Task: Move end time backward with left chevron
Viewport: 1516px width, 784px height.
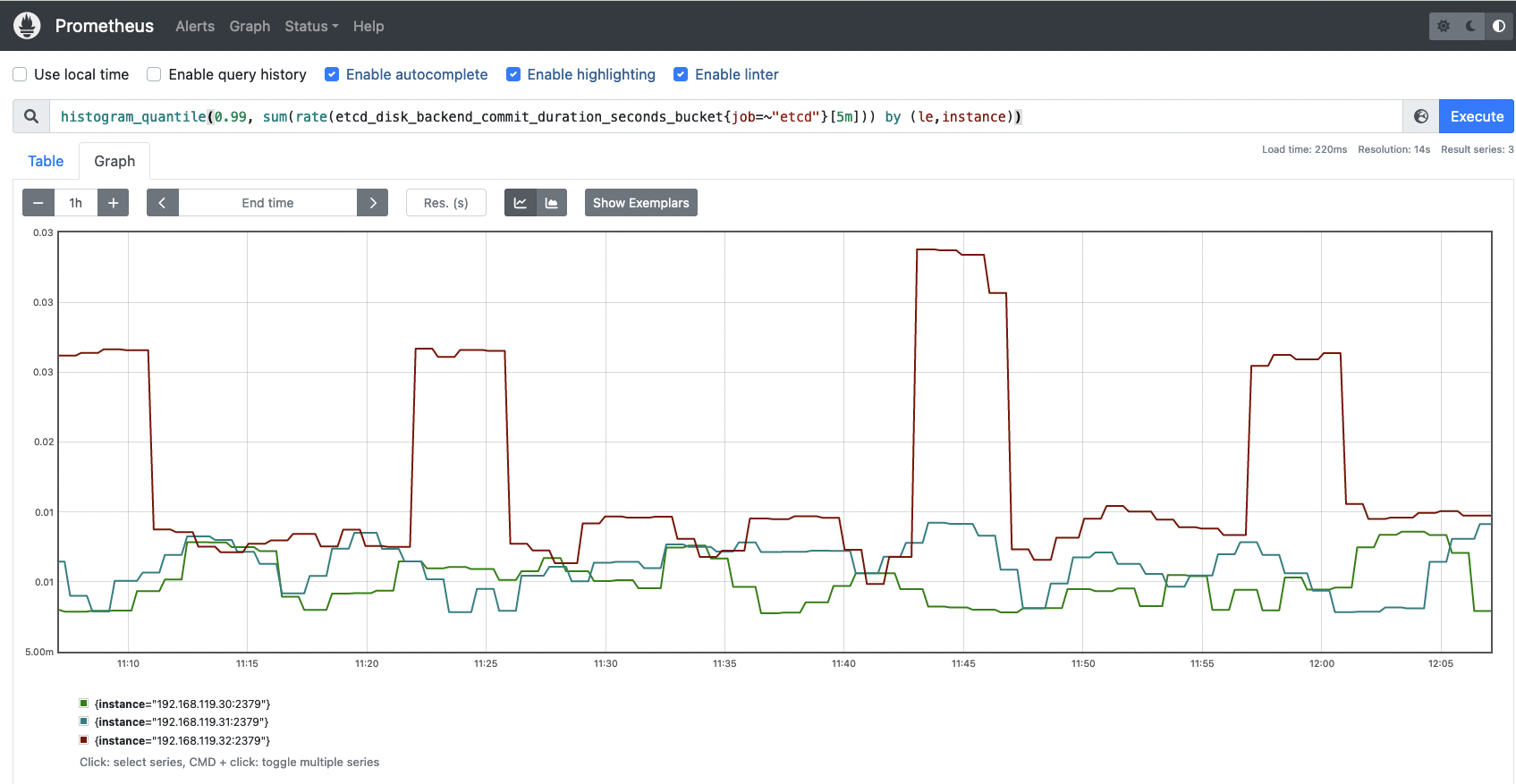Action: 162,203
